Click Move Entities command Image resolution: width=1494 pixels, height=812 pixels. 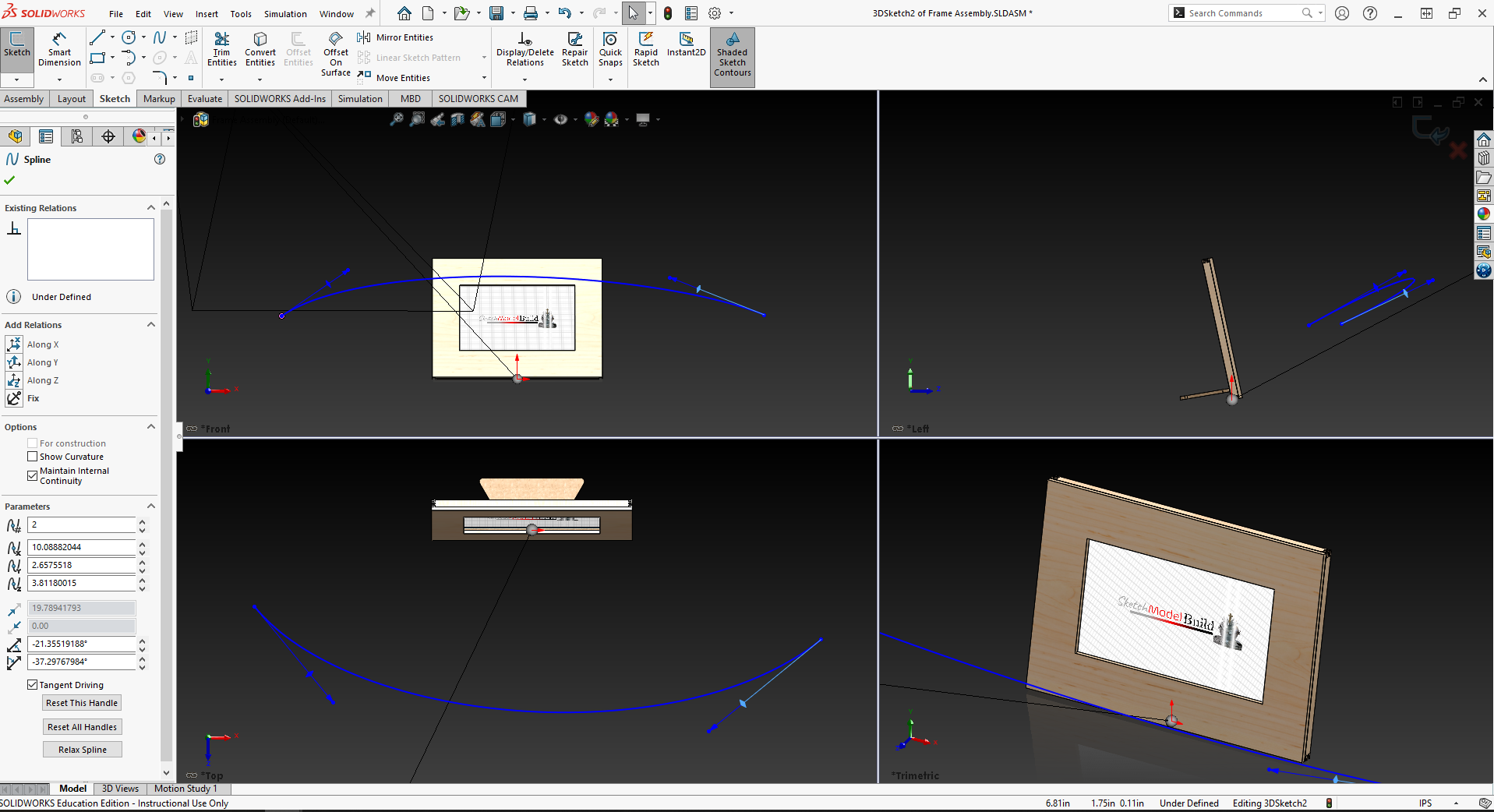[394, 78]
